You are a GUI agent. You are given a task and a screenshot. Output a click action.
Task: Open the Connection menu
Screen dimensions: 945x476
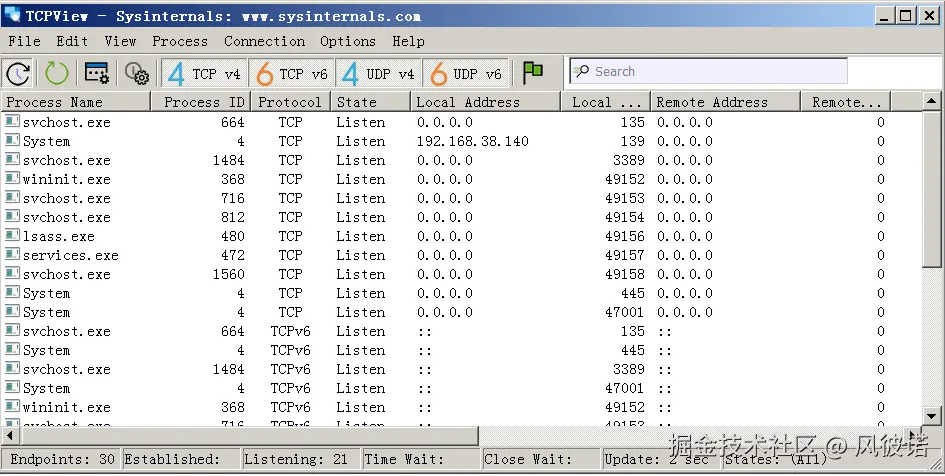(x=265, y=41)
